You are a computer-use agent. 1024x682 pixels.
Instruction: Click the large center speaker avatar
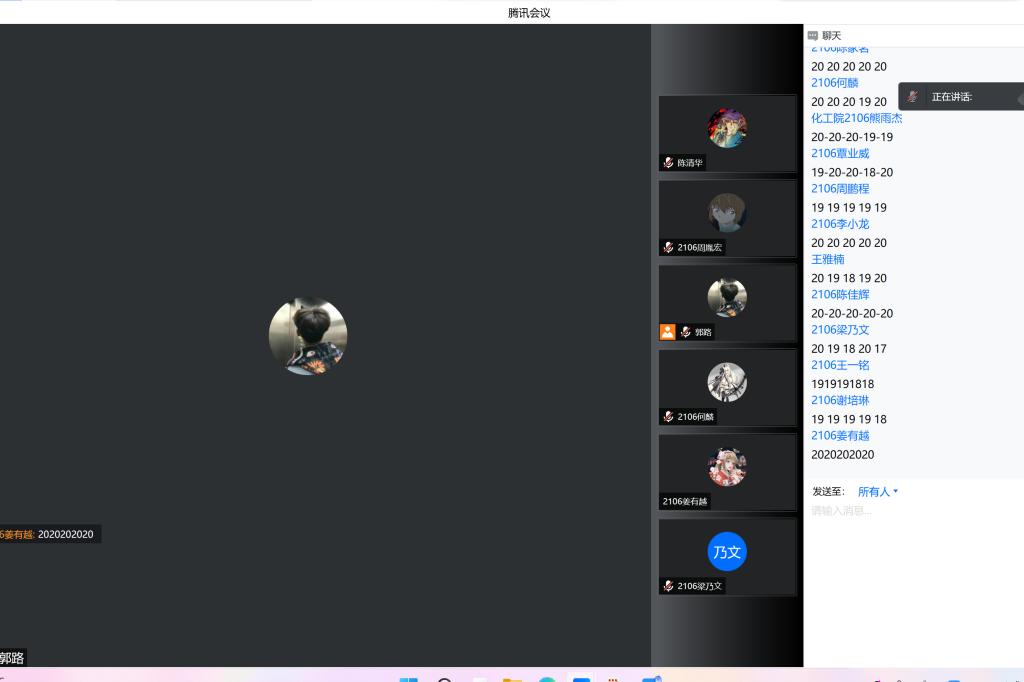(x=308, y=336)
